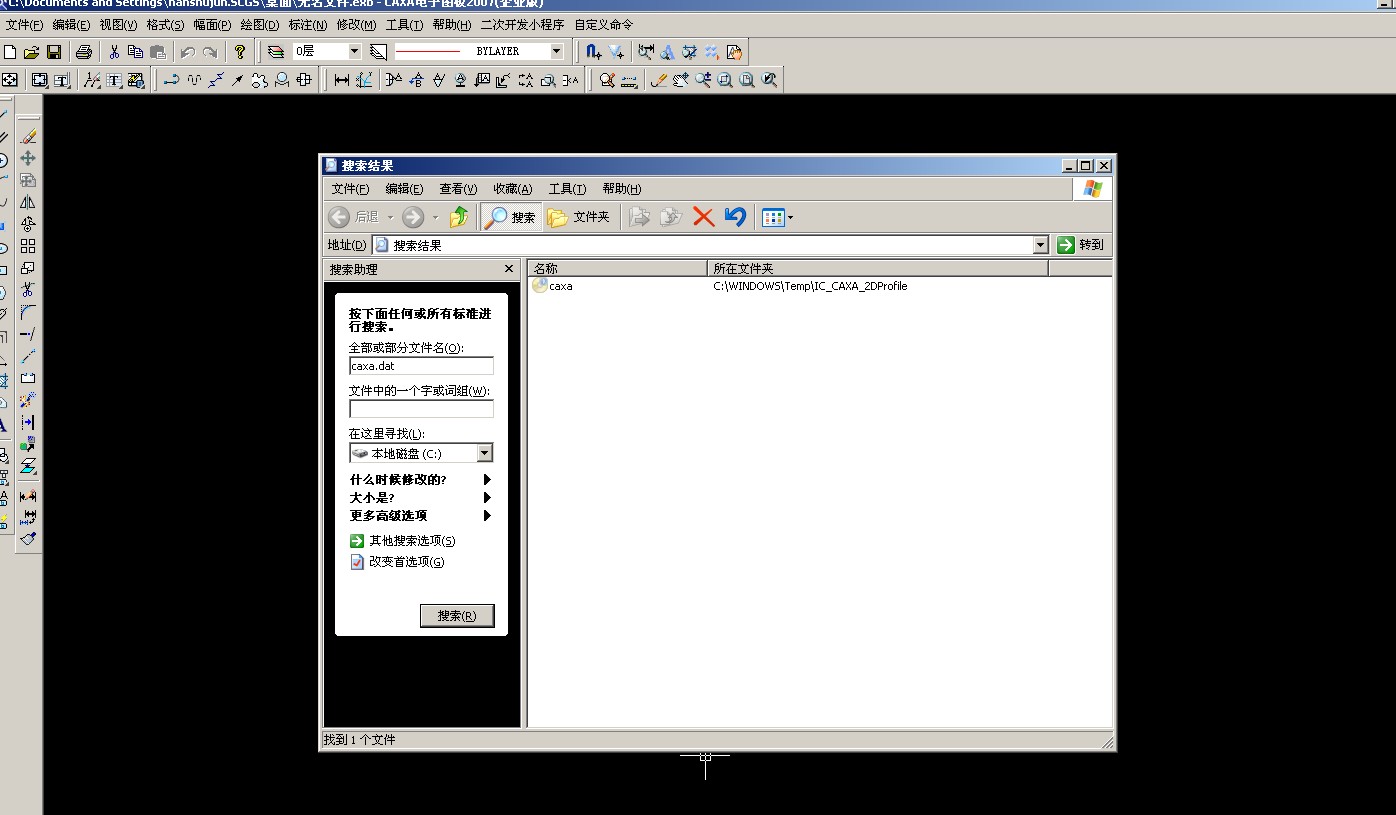The image size is (1396, 815).
Task: Open the back button history dropdown arrow
Action: [389, 217]
